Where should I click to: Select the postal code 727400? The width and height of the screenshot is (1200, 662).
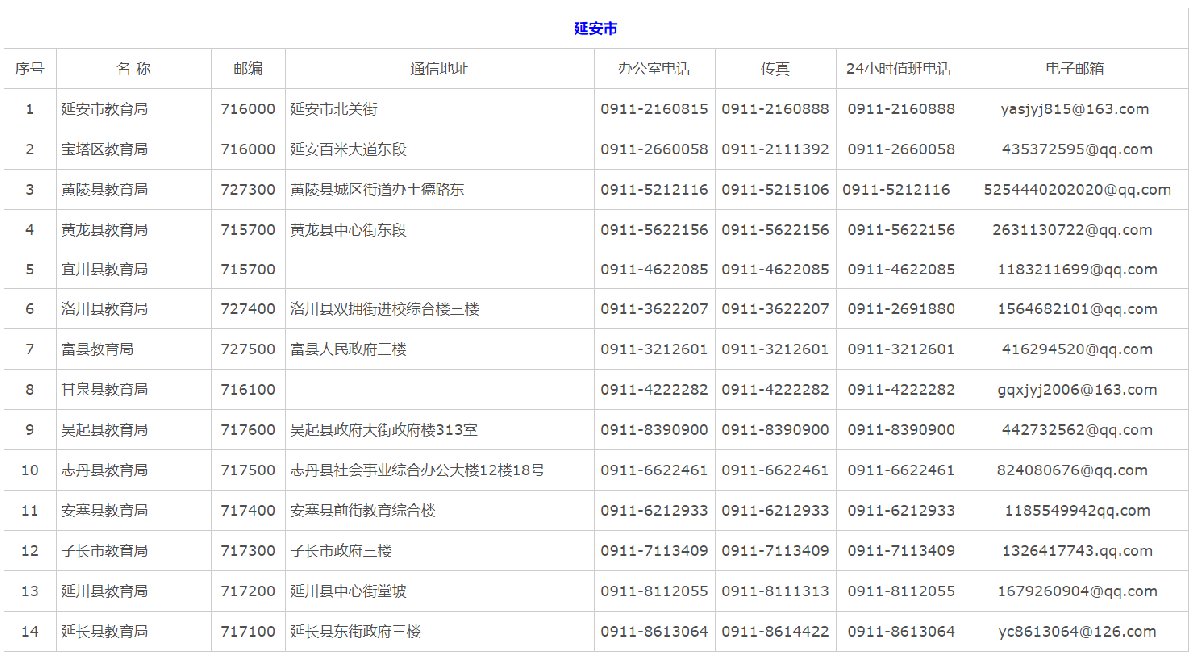tap(248, 309)
